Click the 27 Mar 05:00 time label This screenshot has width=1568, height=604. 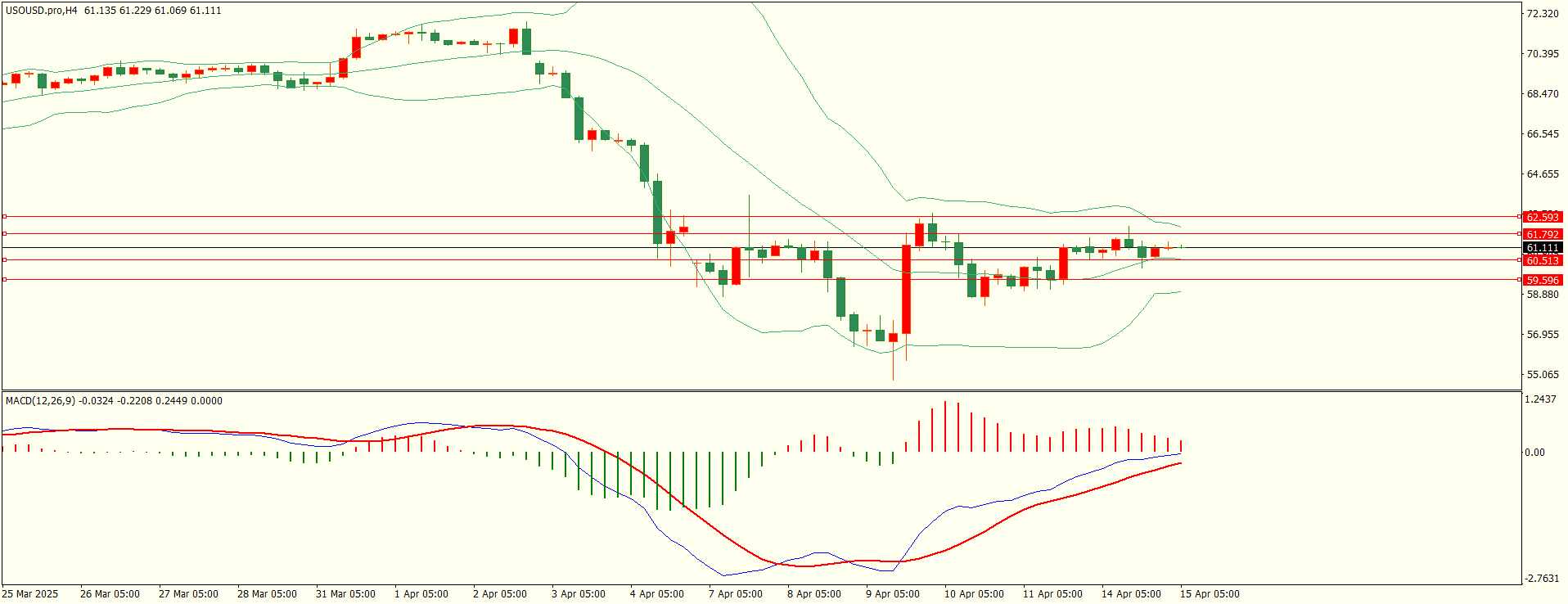pos(188,593)
